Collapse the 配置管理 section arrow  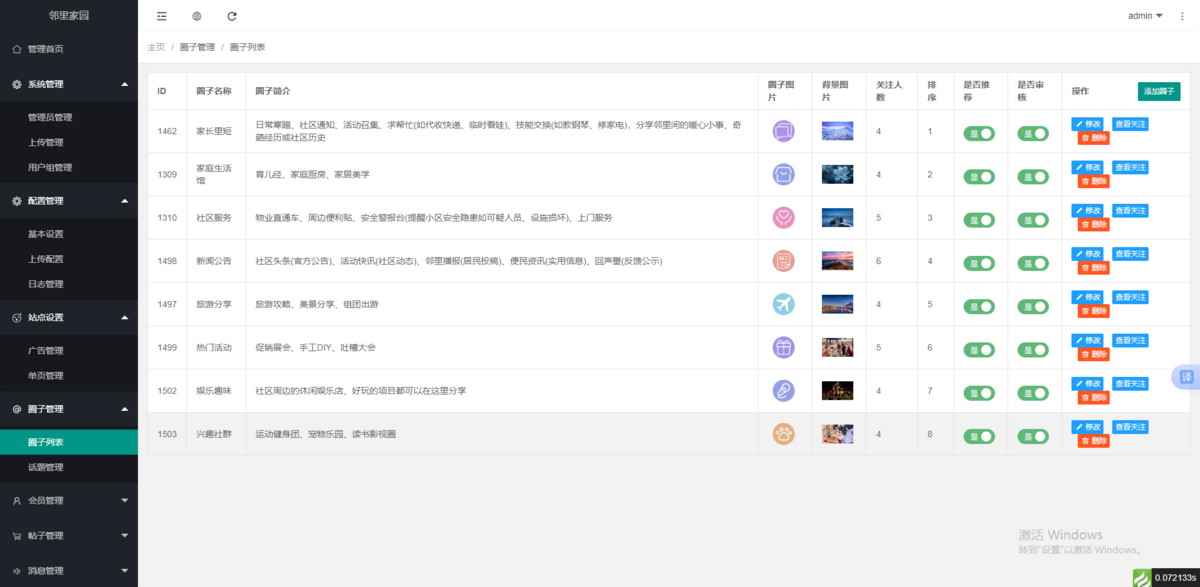tap(124, 201)
